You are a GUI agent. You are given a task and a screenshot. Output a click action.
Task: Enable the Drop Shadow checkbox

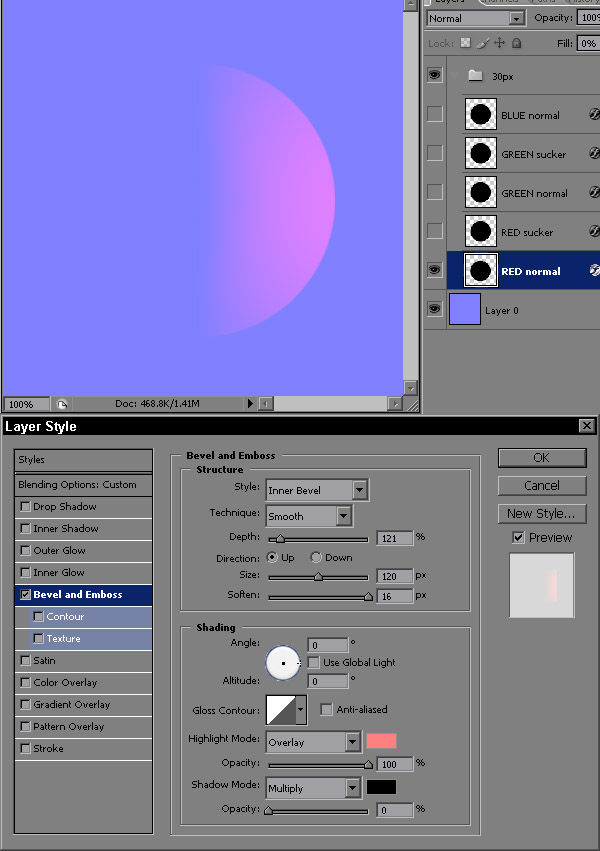[25, 507]
